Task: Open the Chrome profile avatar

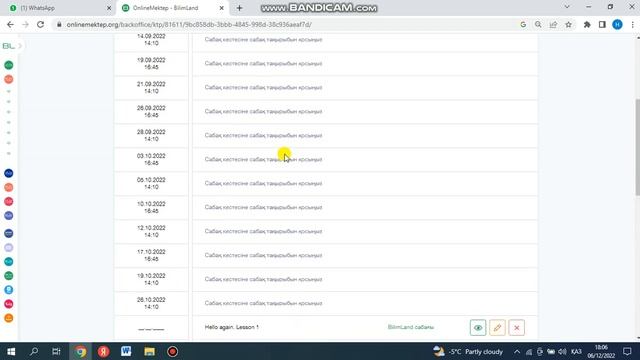Action: pos(617,24)
